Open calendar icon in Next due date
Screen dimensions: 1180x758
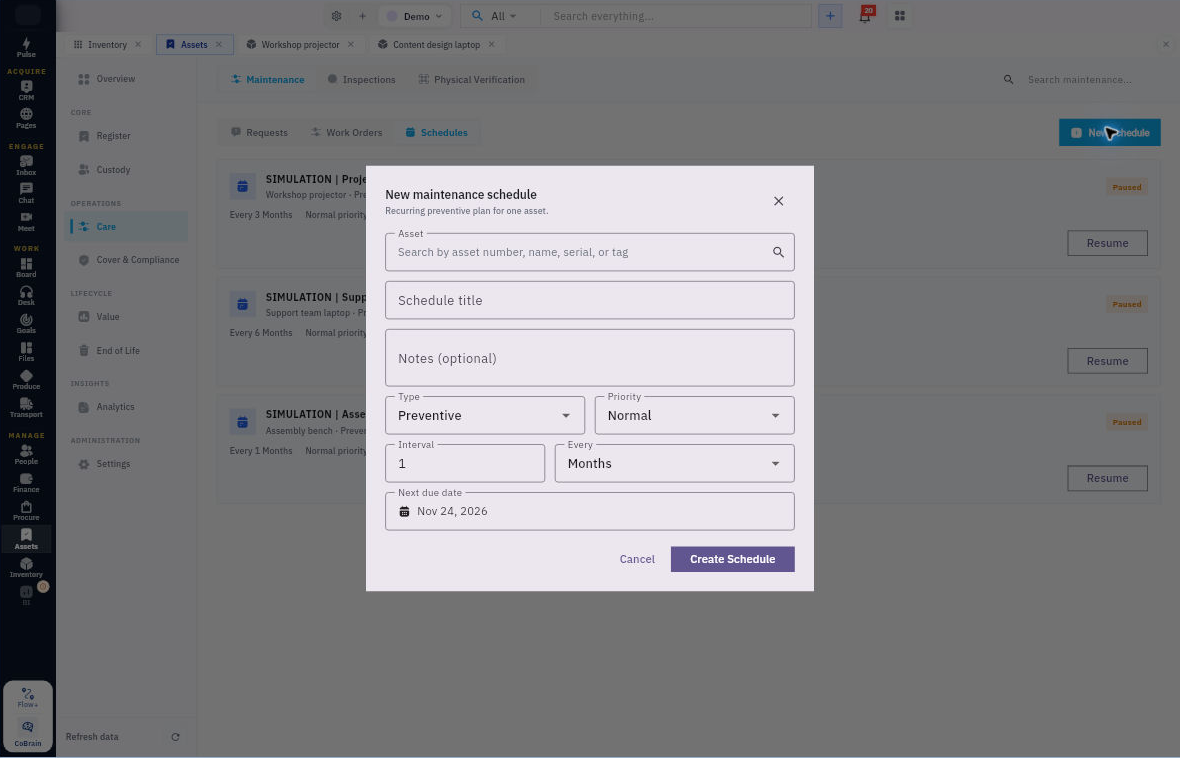tap(404, 511)
